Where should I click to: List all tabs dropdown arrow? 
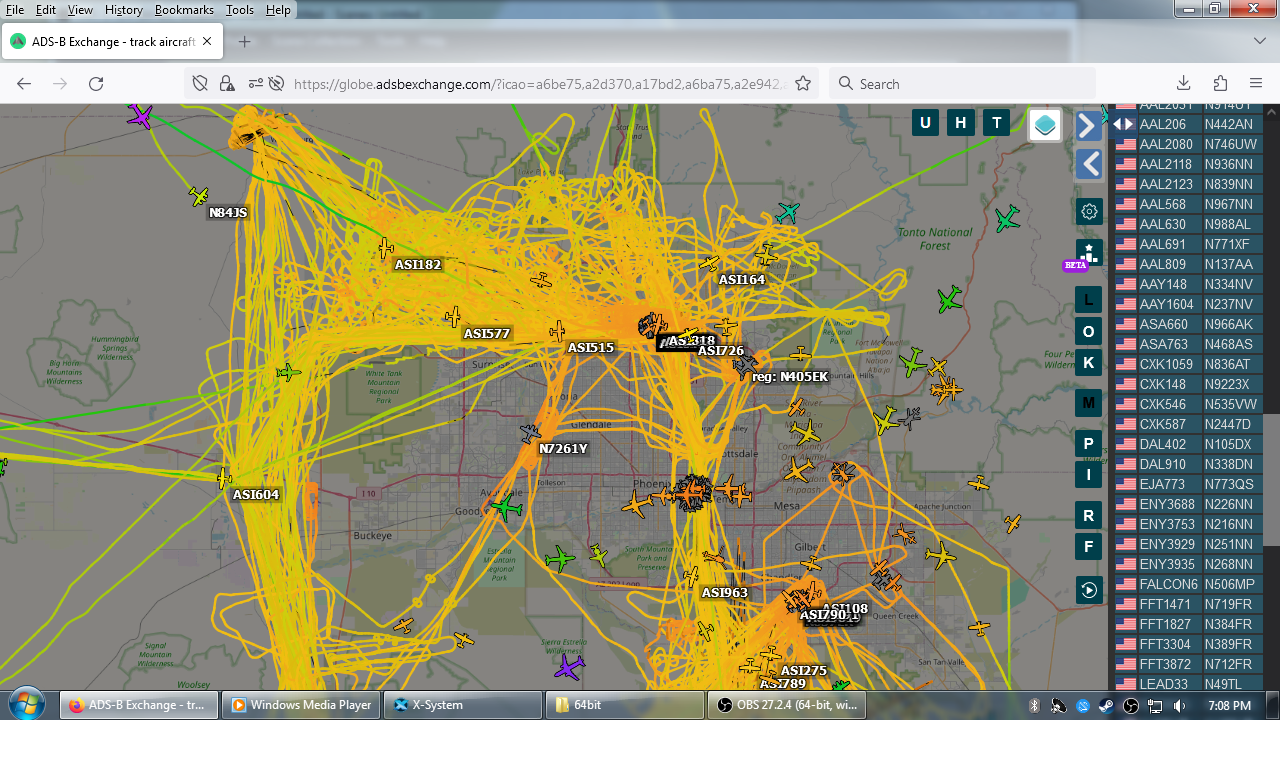(x=1260, y=41)
